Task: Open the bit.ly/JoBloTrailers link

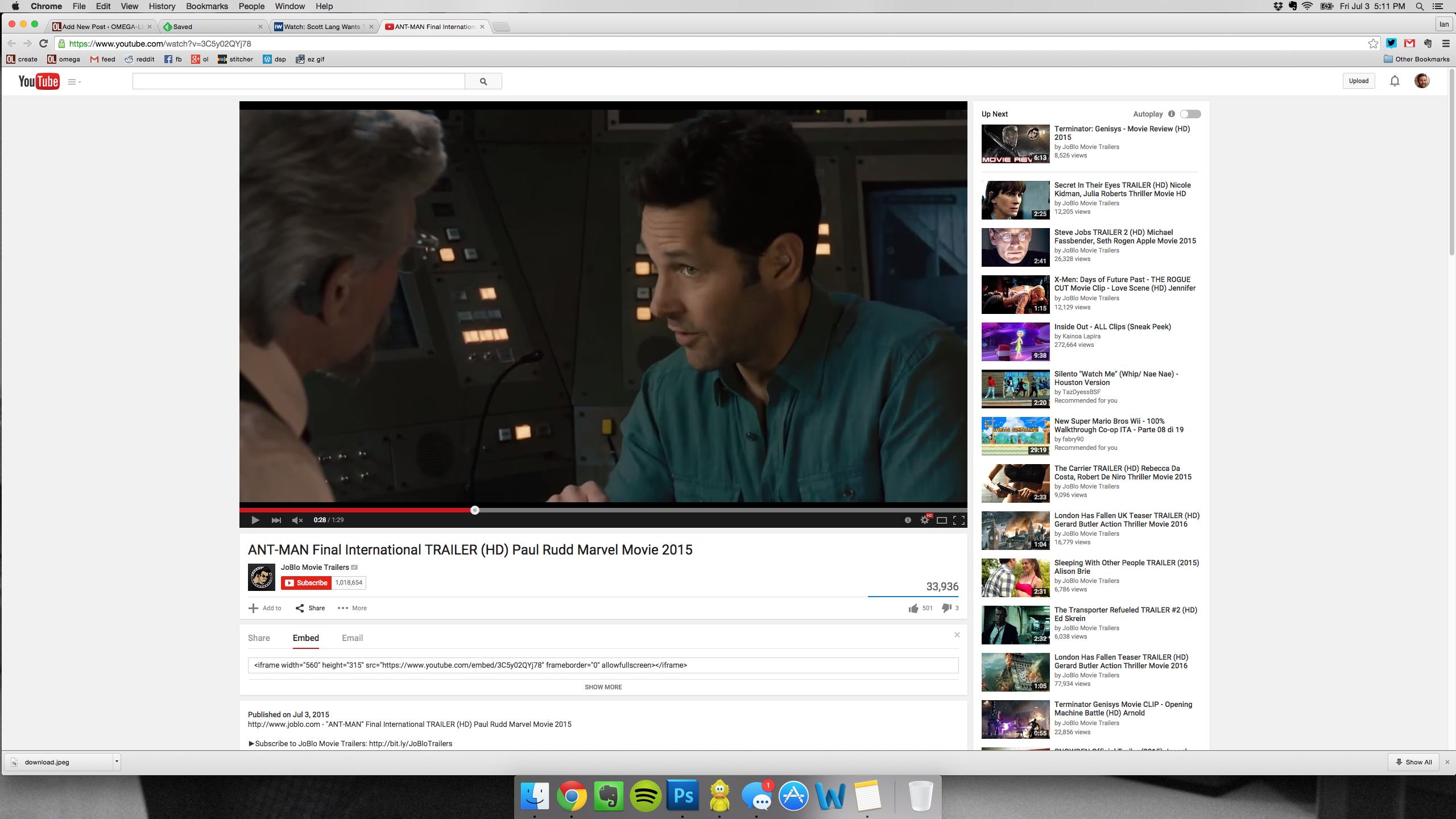Action: pos(411,743)
